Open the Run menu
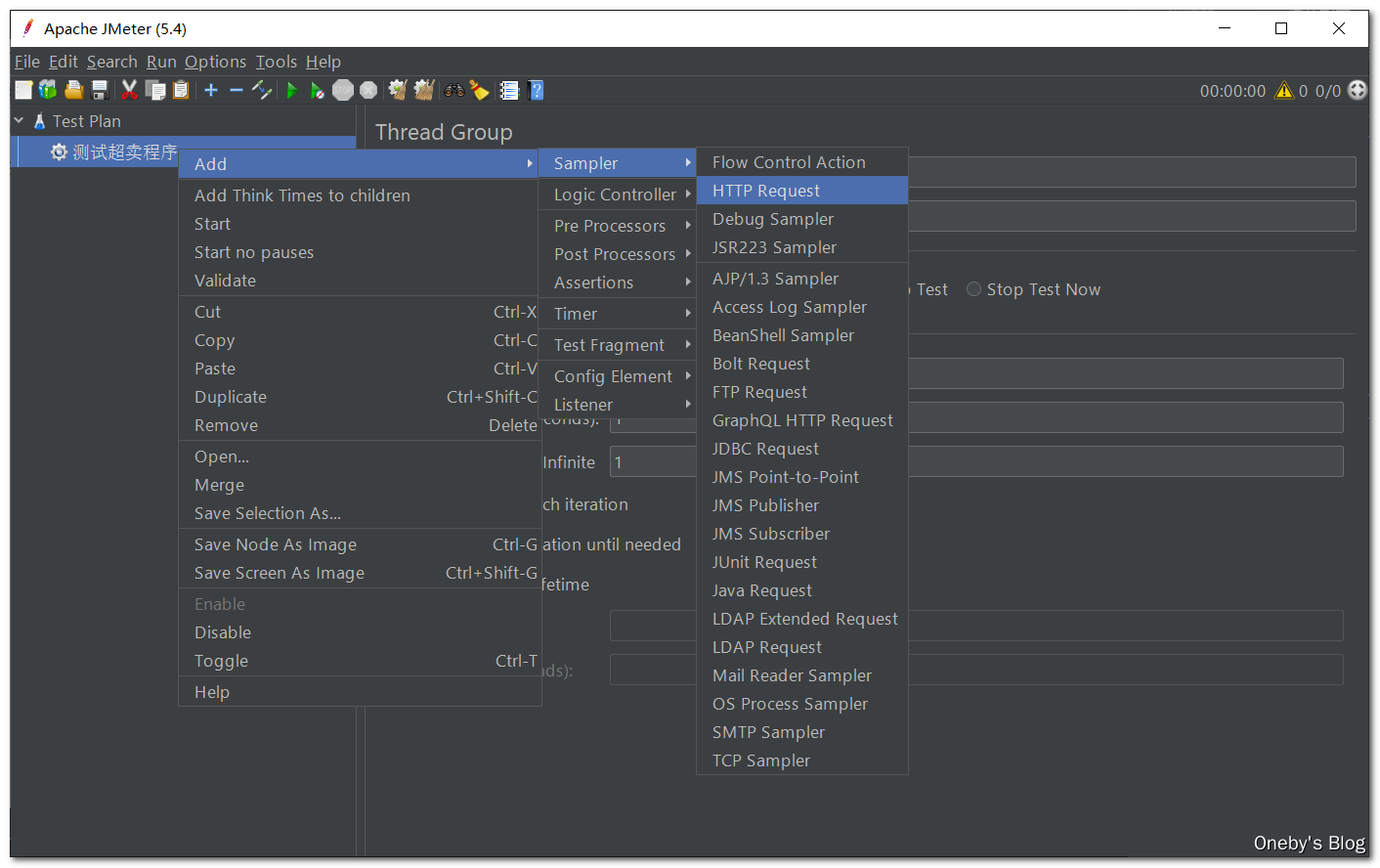Viewport: 1380px width, 868px height. (161, 62)
